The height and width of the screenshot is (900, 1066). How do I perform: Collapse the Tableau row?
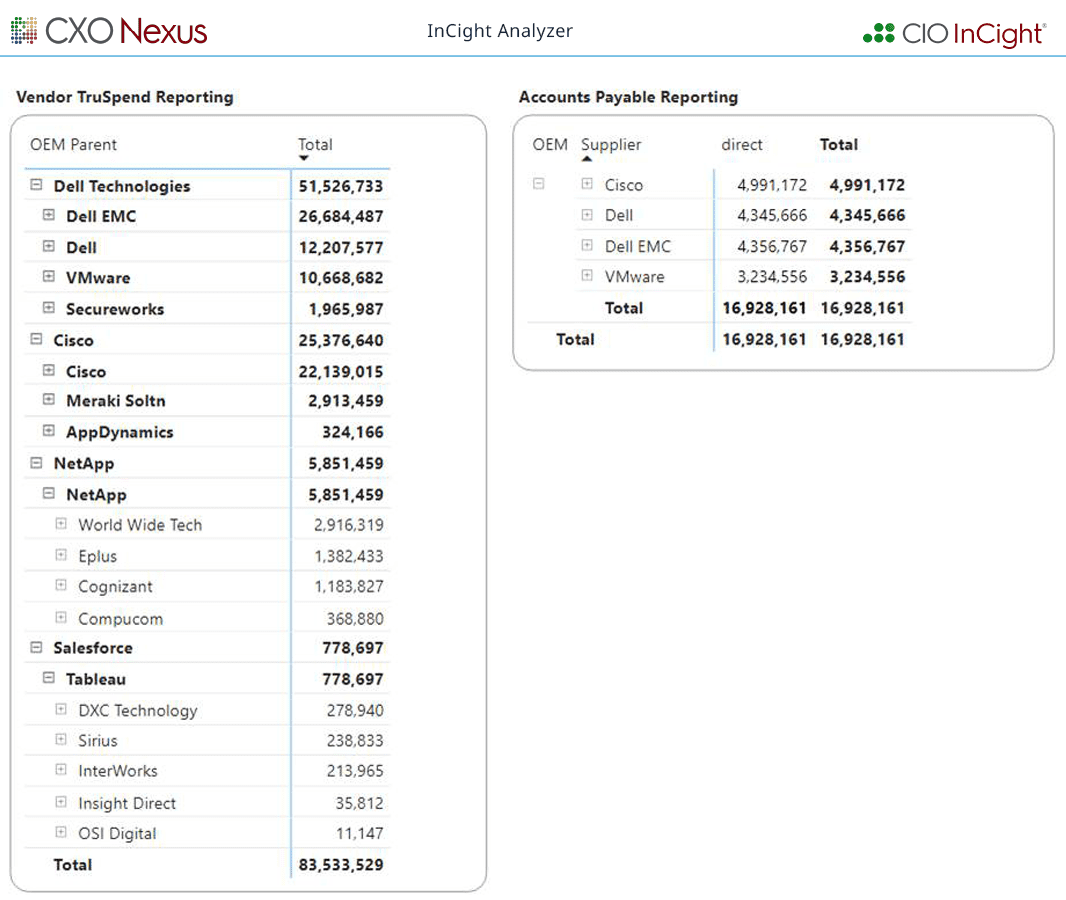[48, 678]
